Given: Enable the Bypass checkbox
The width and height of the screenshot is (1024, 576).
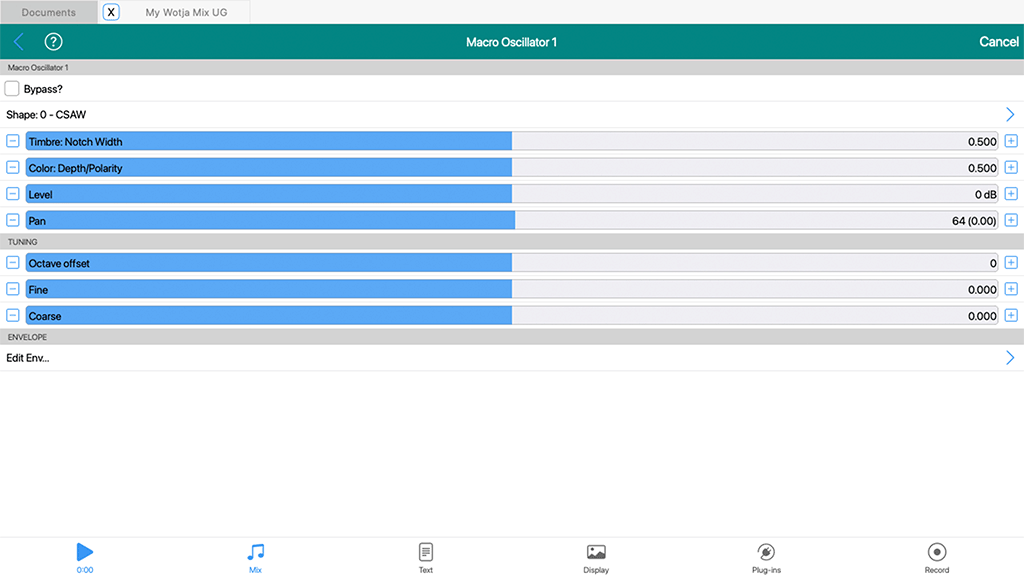Looking at the screenshot, I should coord(13,89).
